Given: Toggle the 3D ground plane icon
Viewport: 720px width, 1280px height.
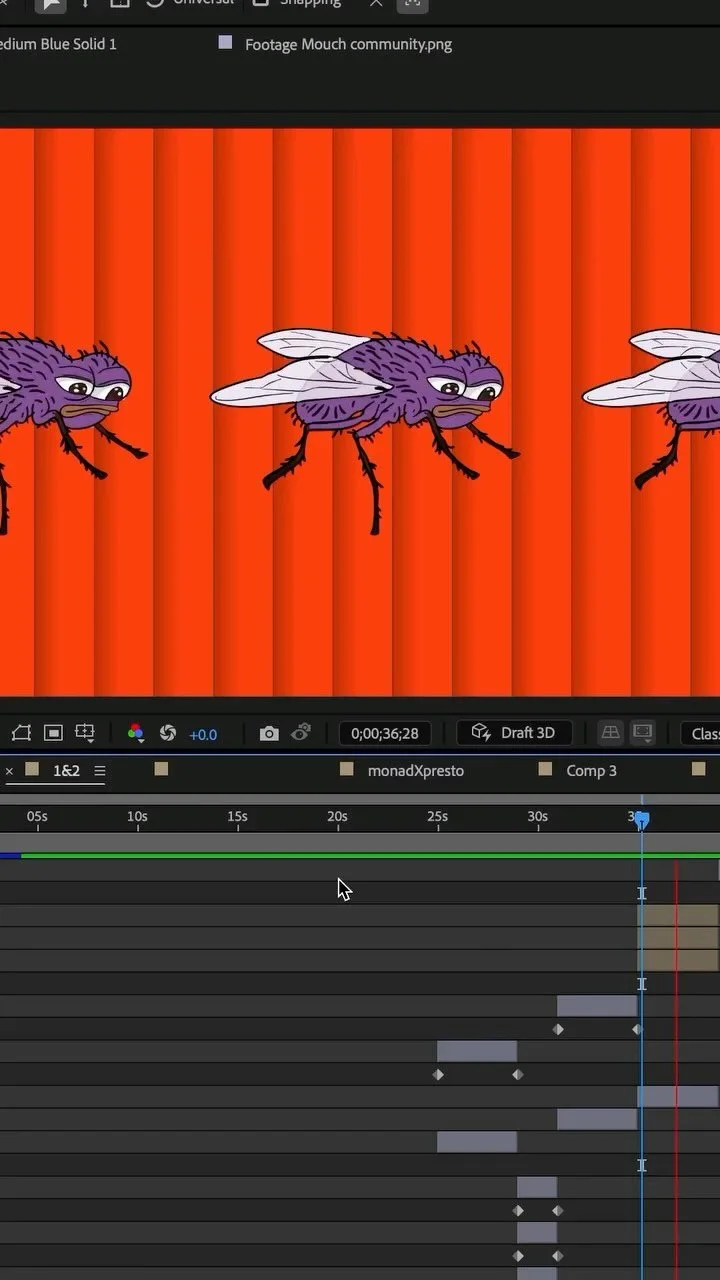Looking at the screenshot, I should coord(610,733).
